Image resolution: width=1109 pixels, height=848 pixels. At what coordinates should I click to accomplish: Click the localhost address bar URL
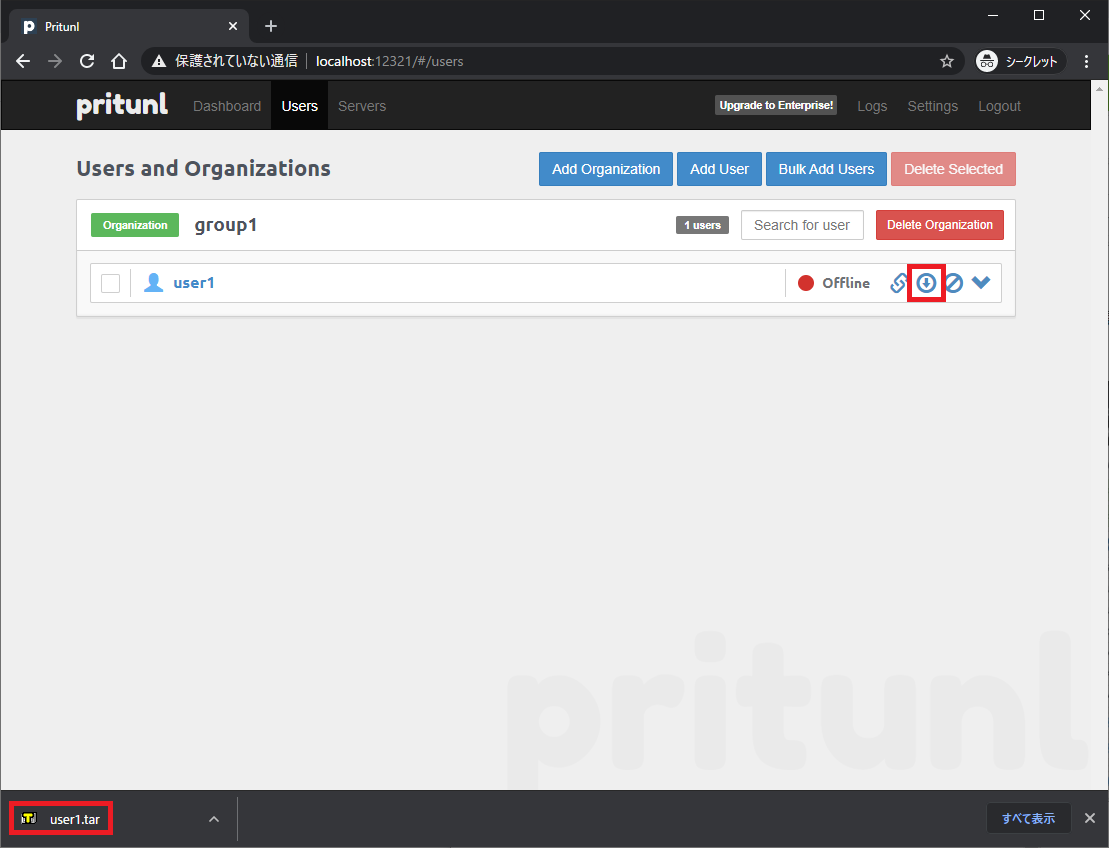(390, 62)
